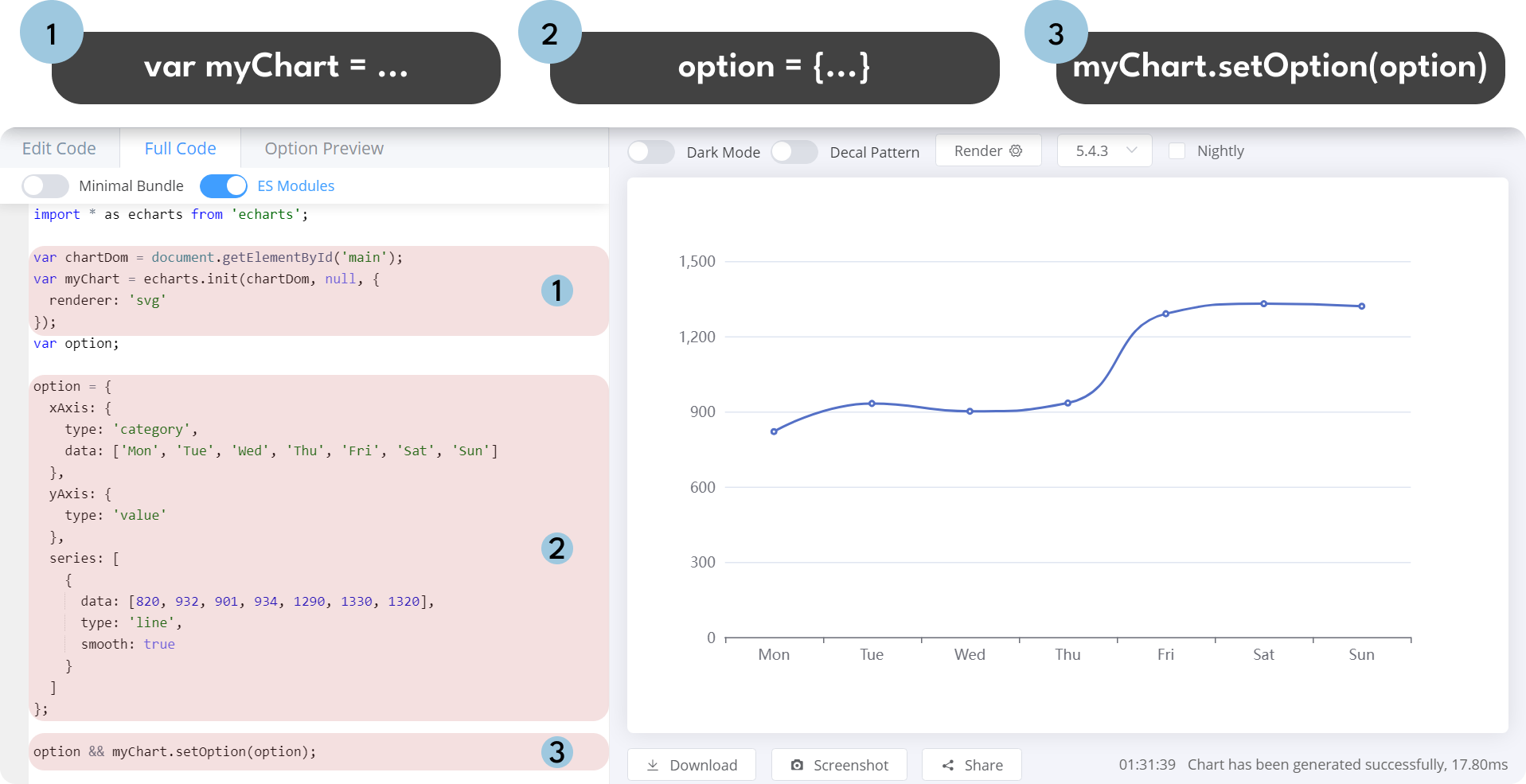Open the Full Code tab
This screenshot has height=784, width=1526.
point(181,148)
